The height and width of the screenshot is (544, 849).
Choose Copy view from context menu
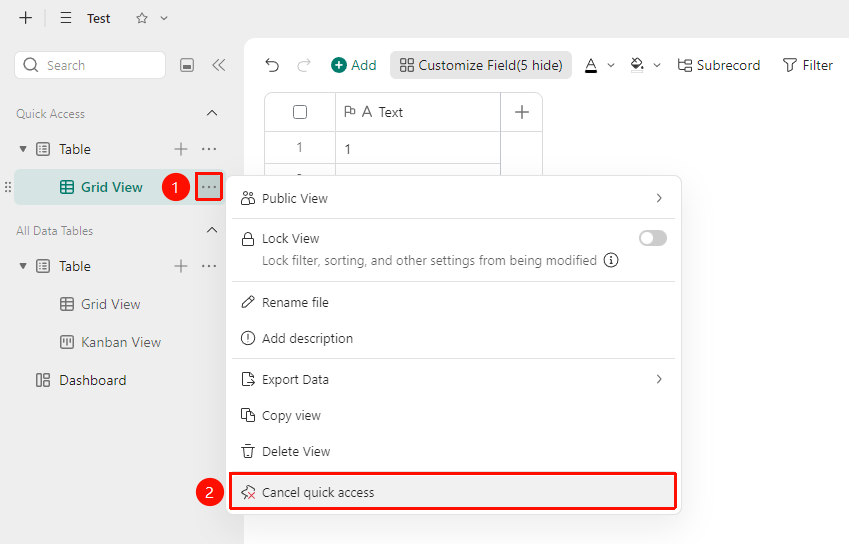pos(453,415)
